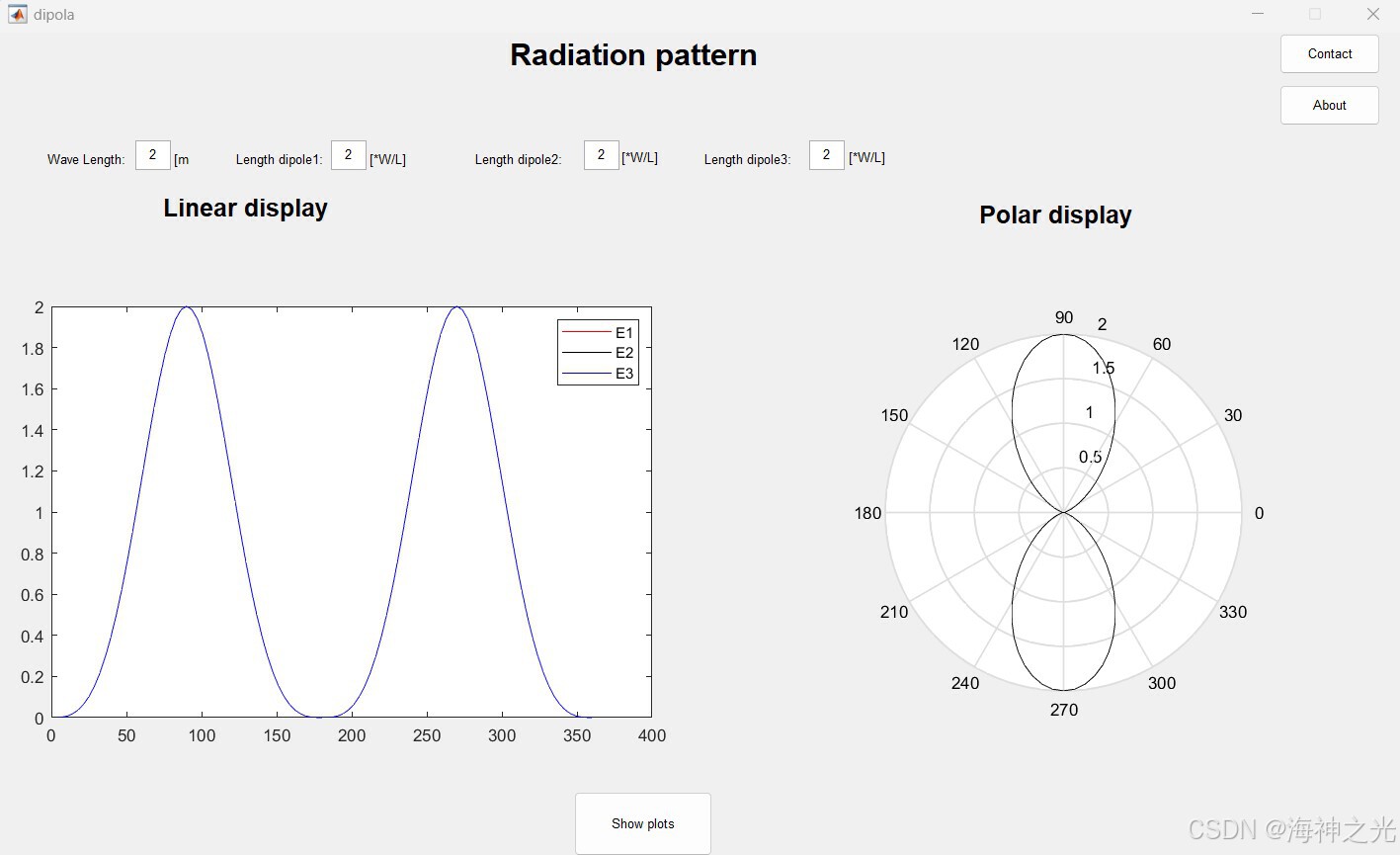The height and width of the screenshot is (855, 1400).
Task: Minimize the dipola window
Action: pos(1258,14)
